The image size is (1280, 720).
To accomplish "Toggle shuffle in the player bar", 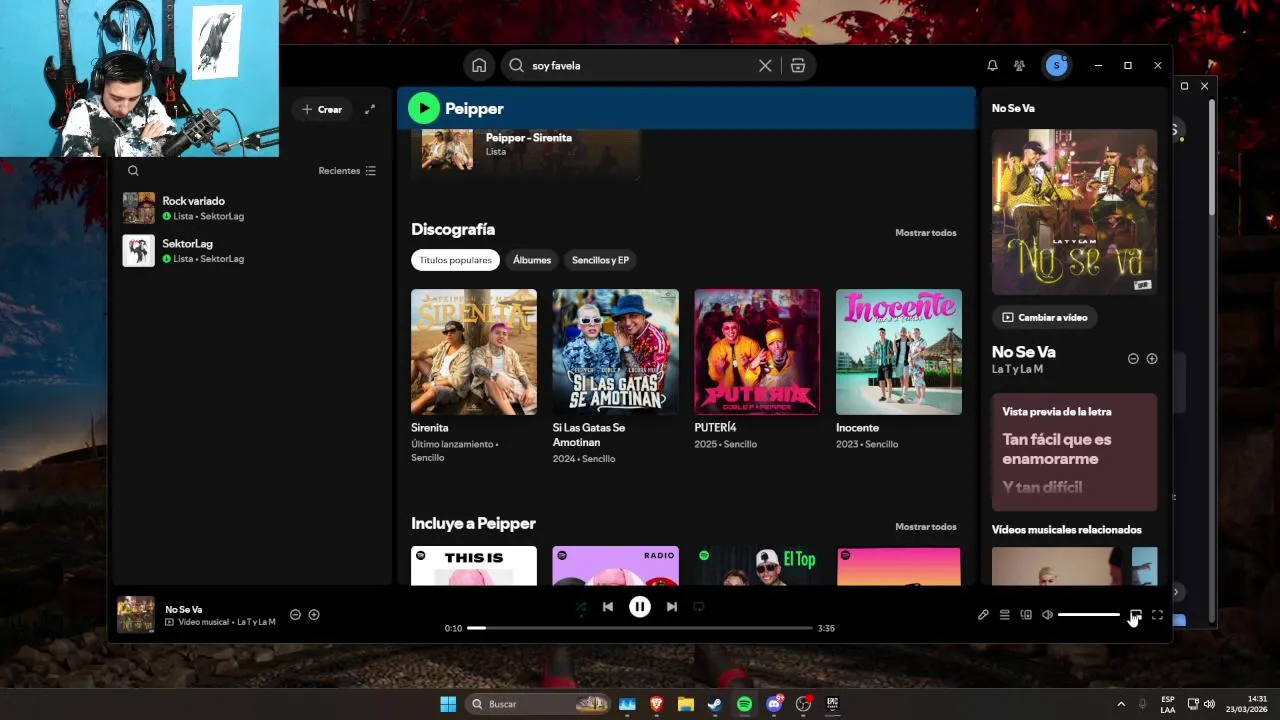I will tap(581, 606).
